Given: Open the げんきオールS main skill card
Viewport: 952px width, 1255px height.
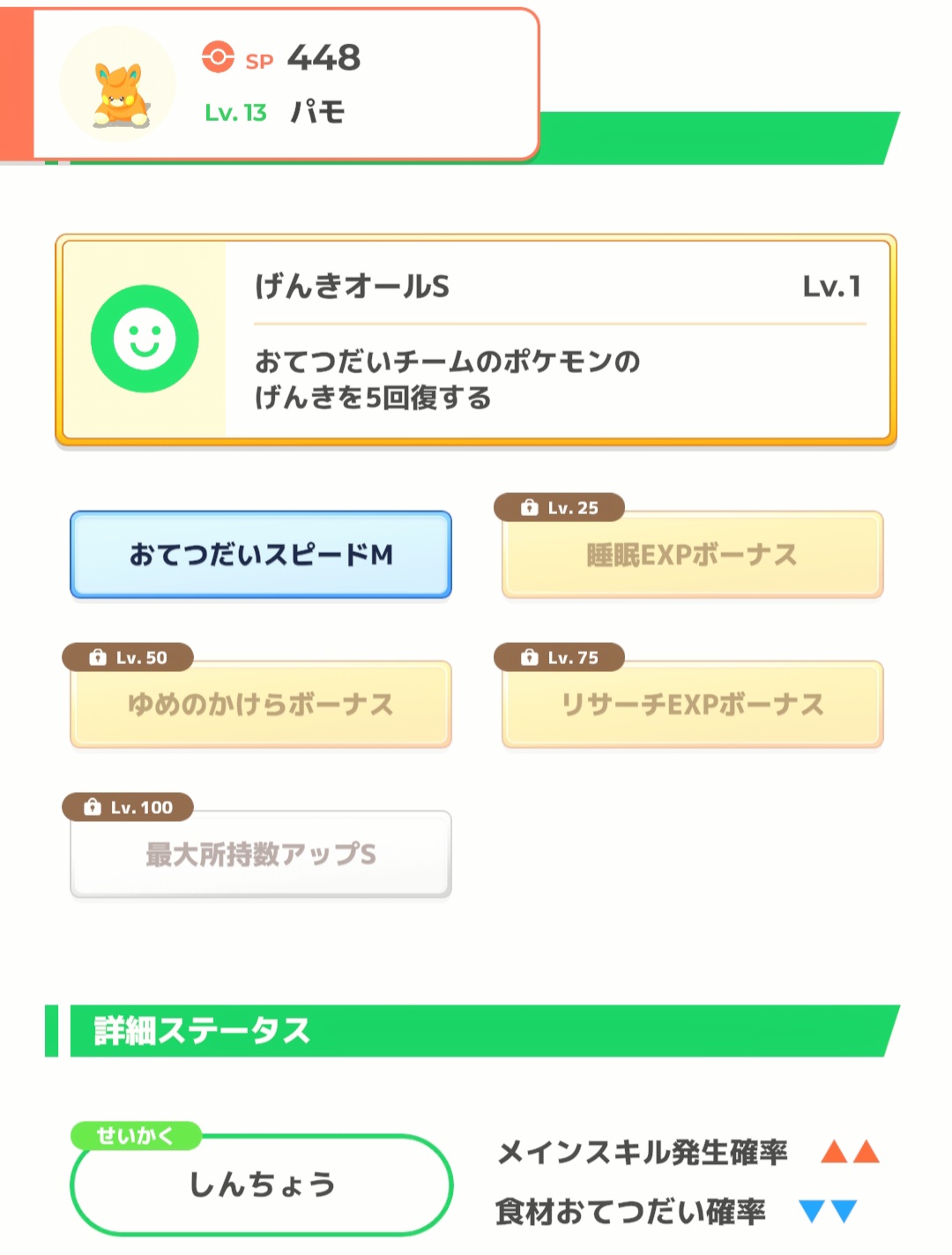Looking at the screenshot, I should click(x=476, y=340).
